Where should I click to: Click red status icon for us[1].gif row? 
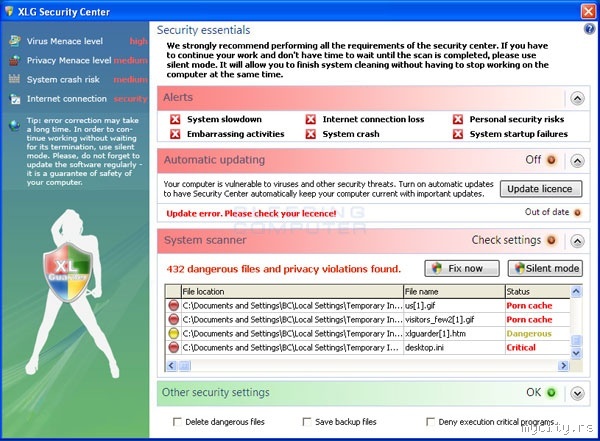point(173,305)
